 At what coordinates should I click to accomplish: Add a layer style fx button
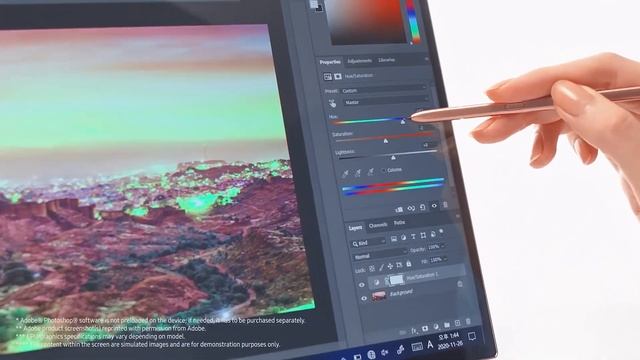pos(414,330)
